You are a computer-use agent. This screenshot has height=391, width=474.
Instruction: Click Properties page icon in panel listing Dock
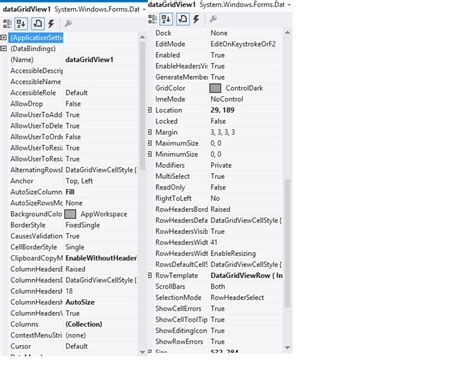(x=183, y=19)
